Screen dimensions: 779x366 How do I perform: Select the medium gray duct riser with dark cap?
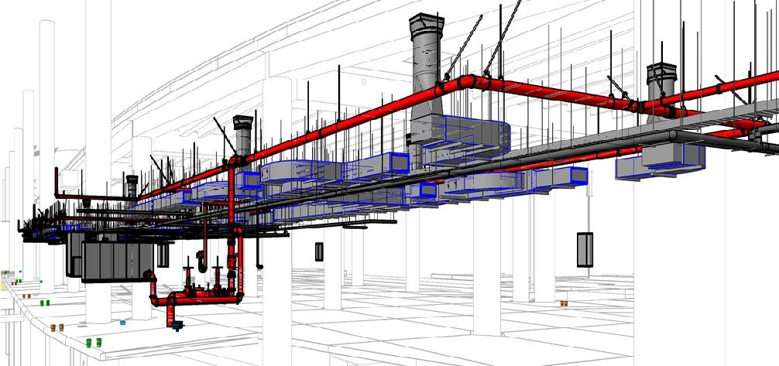243,135
